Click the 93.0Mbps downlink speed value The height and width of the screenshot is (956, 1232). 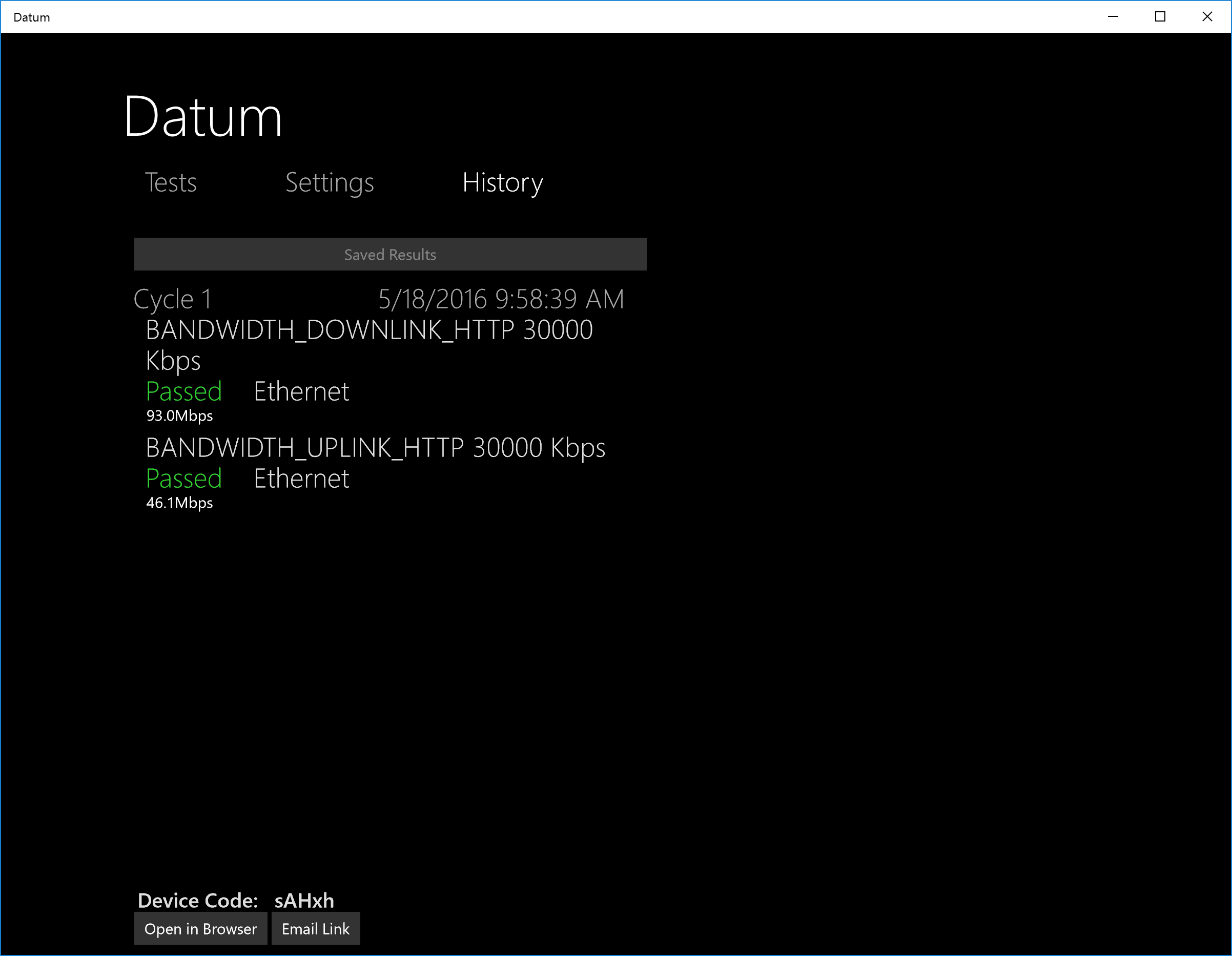(x=179, y=416)
